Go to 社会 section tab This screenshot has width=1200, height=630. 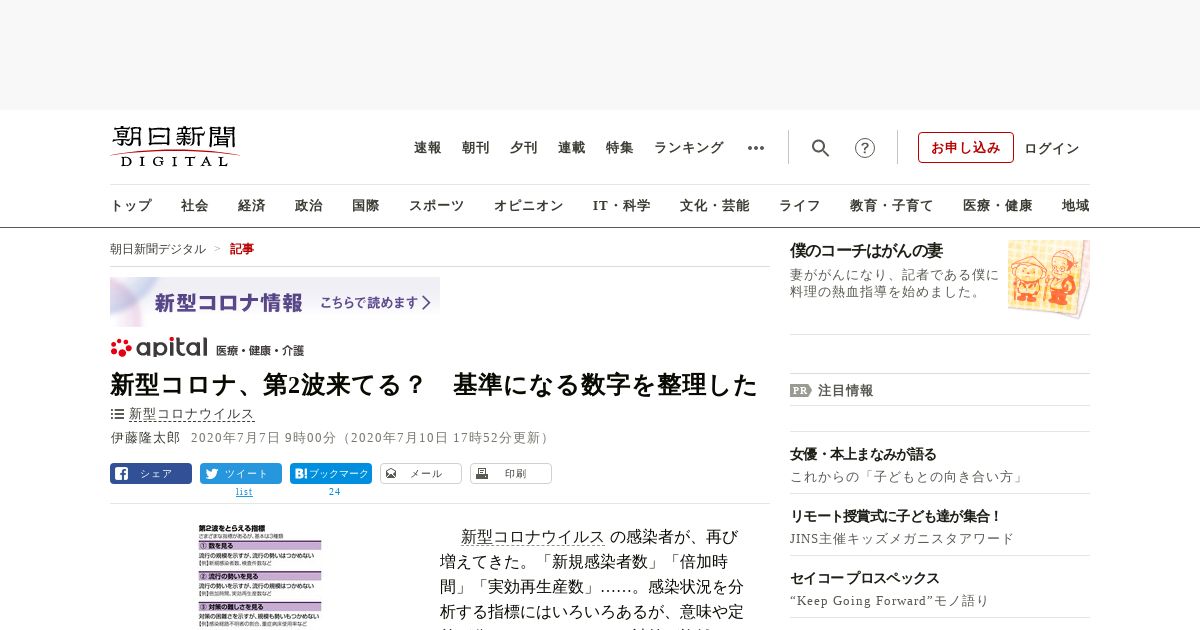(195, 206)
